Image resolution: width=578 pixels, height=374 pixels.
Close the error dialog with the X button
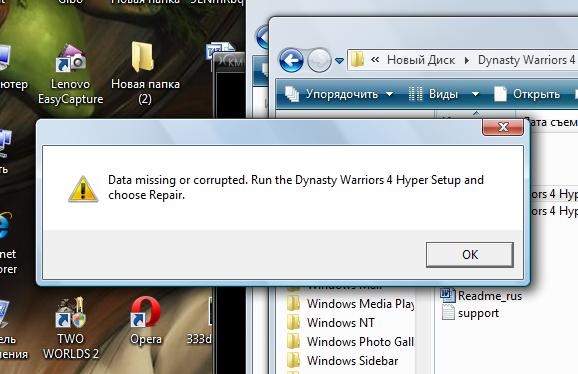503,127
